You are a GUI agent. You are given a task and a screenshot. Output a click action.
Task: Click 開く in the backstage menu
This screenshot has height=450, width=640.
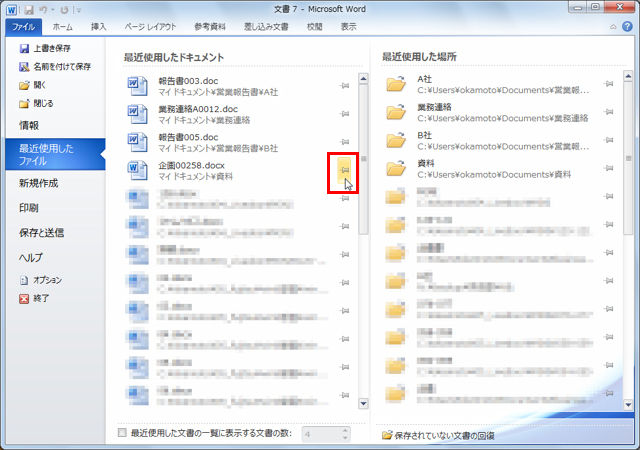(33, 85)
